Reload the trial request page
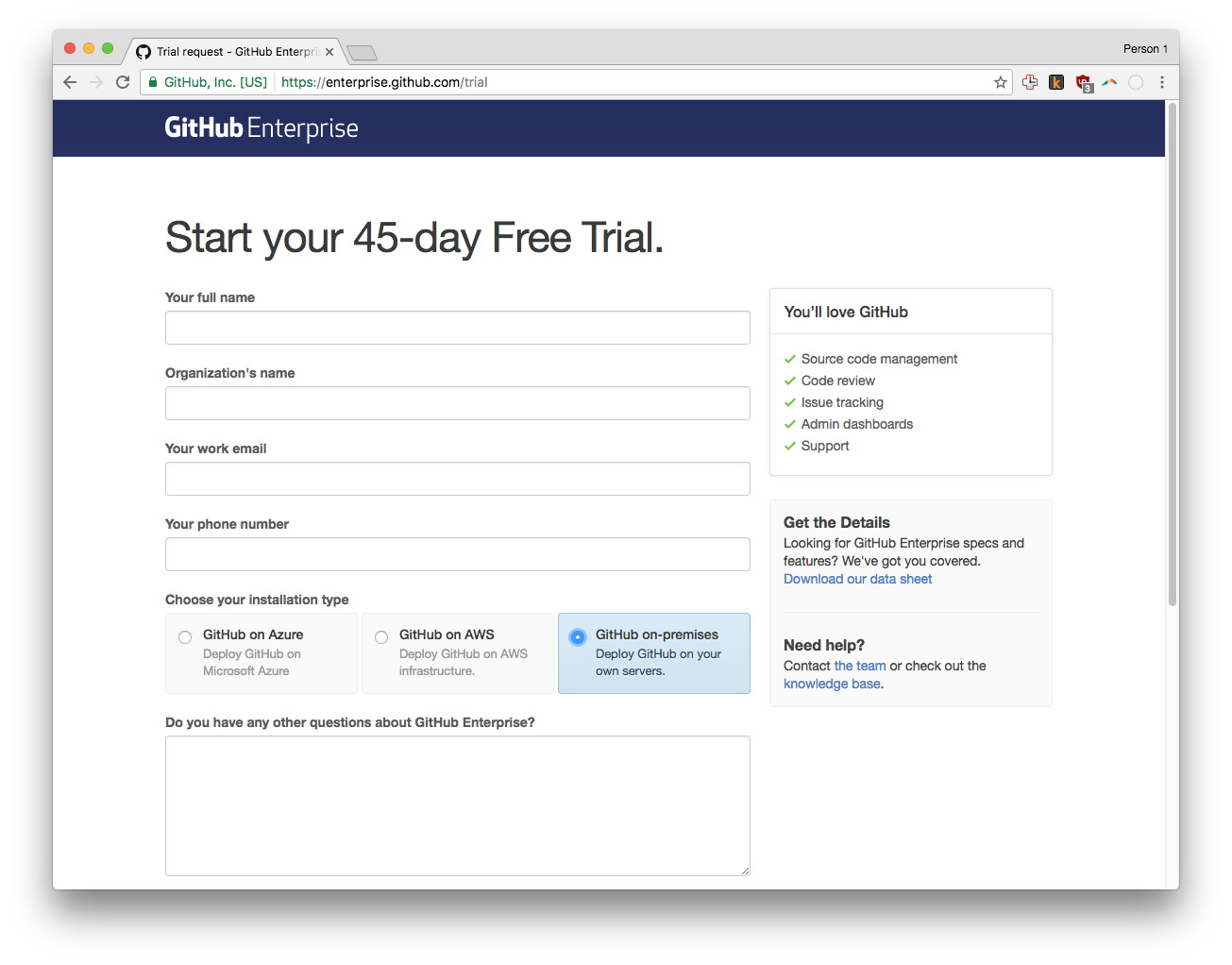The height and width of the screenshot is (965, 1232). [x=123, y=82]
